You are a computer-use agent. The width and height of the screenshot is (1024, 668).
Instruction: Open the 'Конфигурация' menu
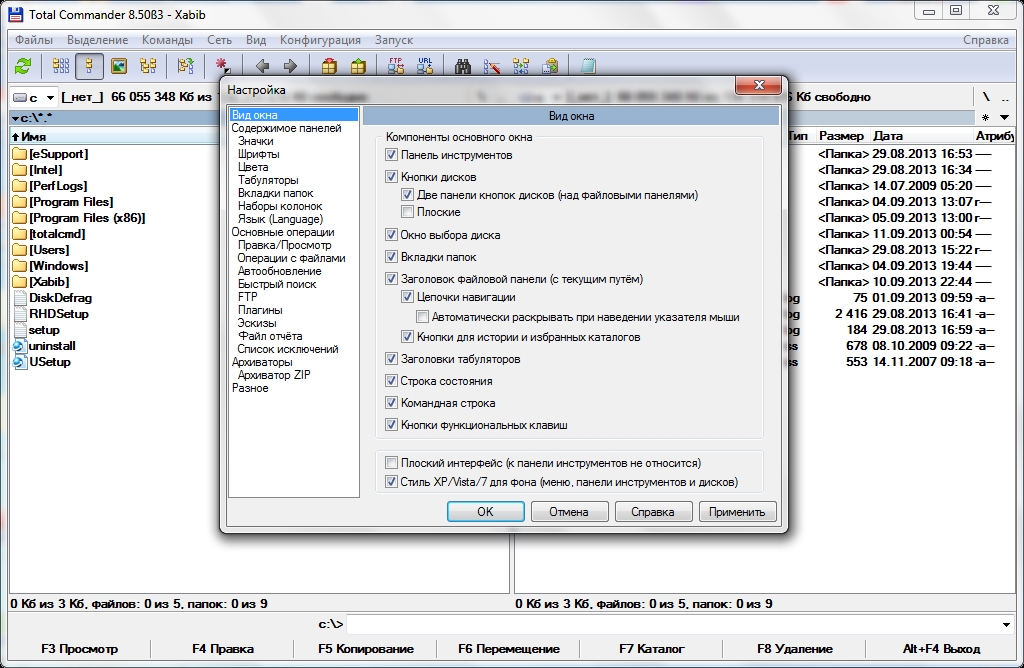320,40
